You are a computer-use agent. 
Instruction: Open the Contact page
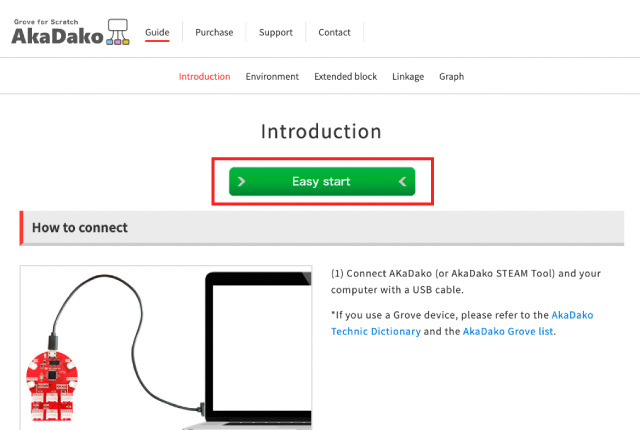(x=334, y=32)
